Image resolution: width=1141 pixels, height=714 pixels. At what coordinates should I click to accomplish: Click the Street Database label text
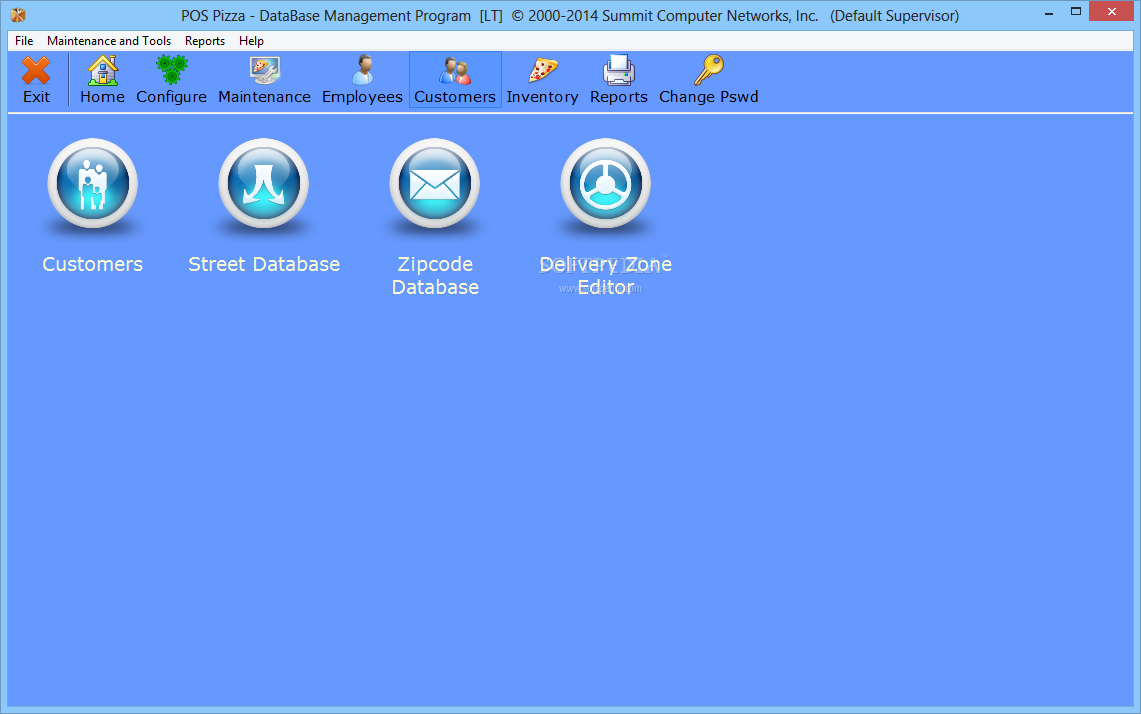[x=264, y=264]
